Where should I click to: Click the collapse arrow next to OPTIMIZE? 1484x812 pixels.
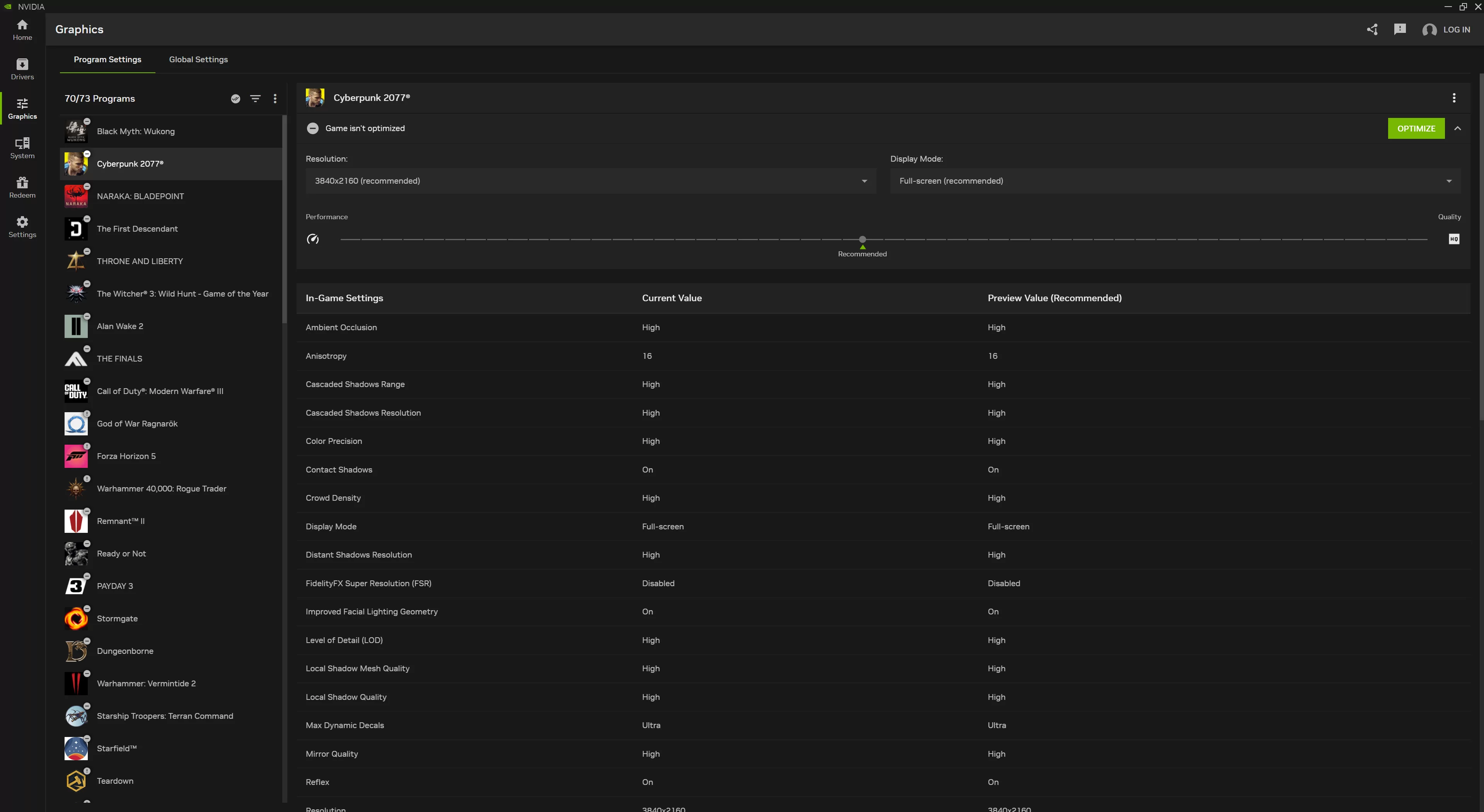point(1458,128)
